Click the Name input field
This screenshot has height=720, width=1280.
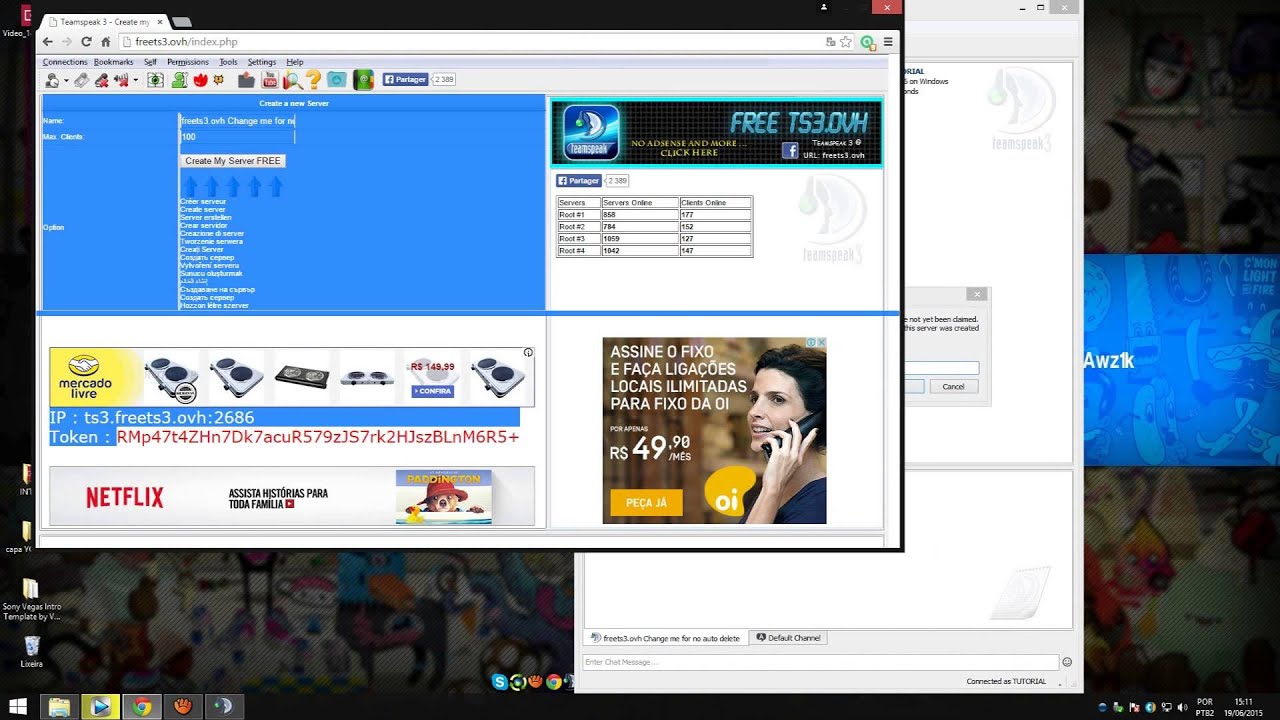pos(237,121)
